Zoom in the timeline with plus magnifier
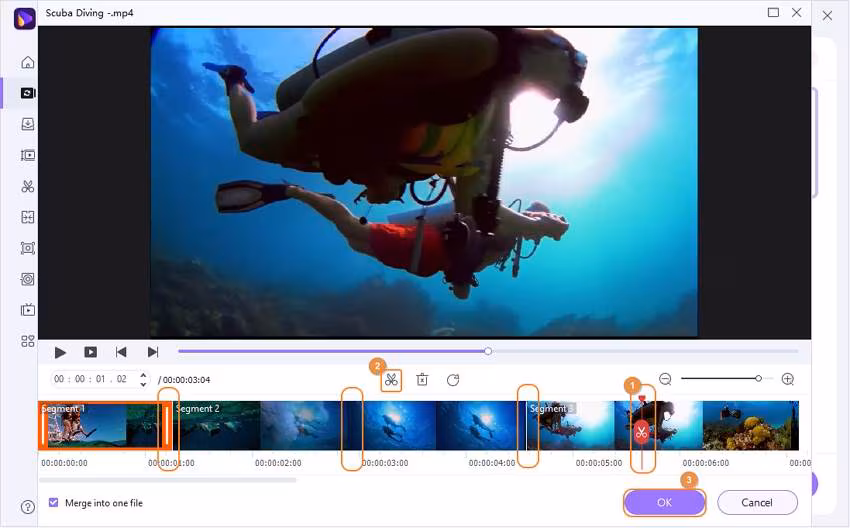Image resolution: width=850 pixels, height=528 pixels. [788, 379]
